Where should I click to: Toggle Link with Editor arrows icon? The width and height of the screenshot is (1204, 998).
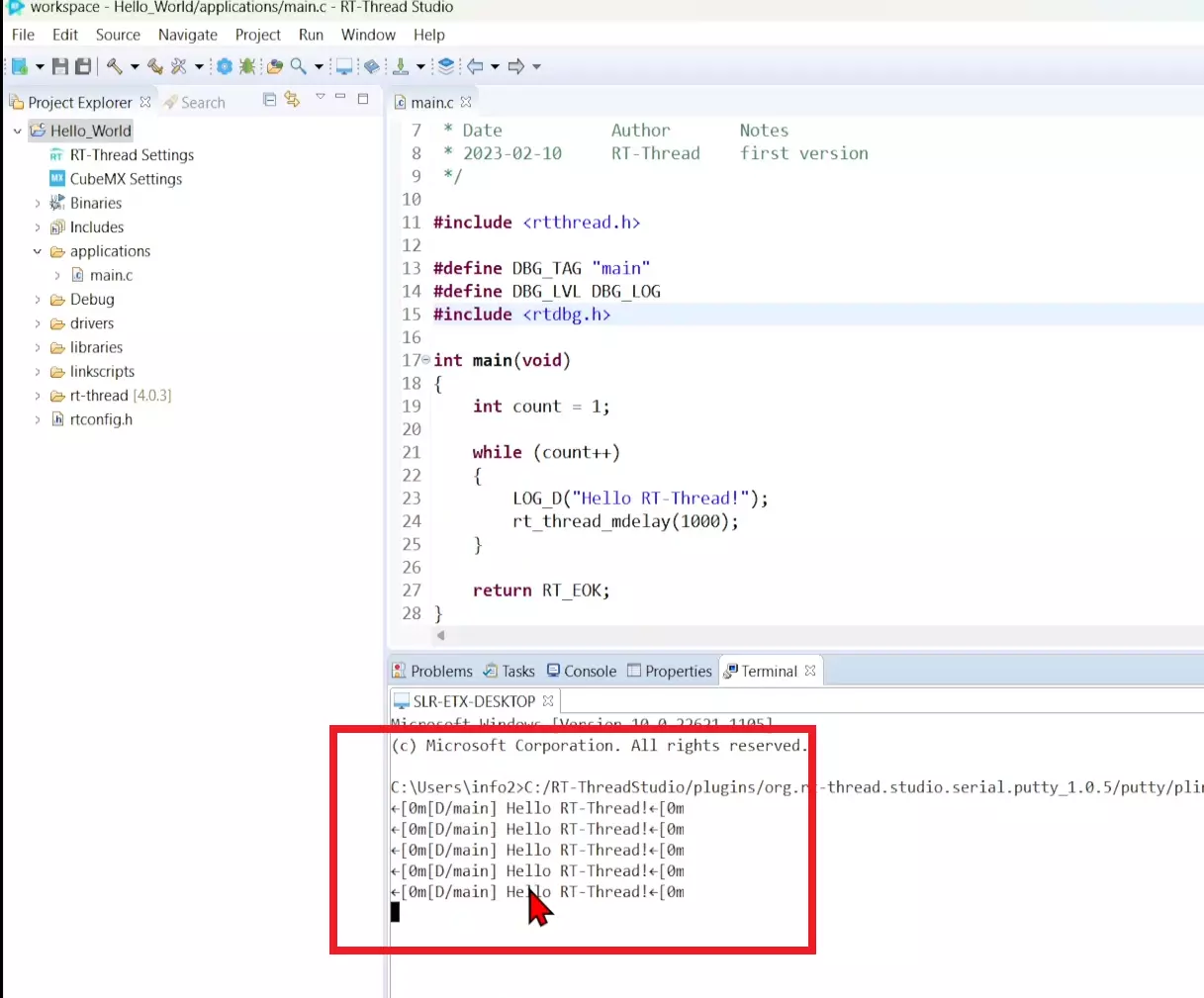[x=292, y=99]
